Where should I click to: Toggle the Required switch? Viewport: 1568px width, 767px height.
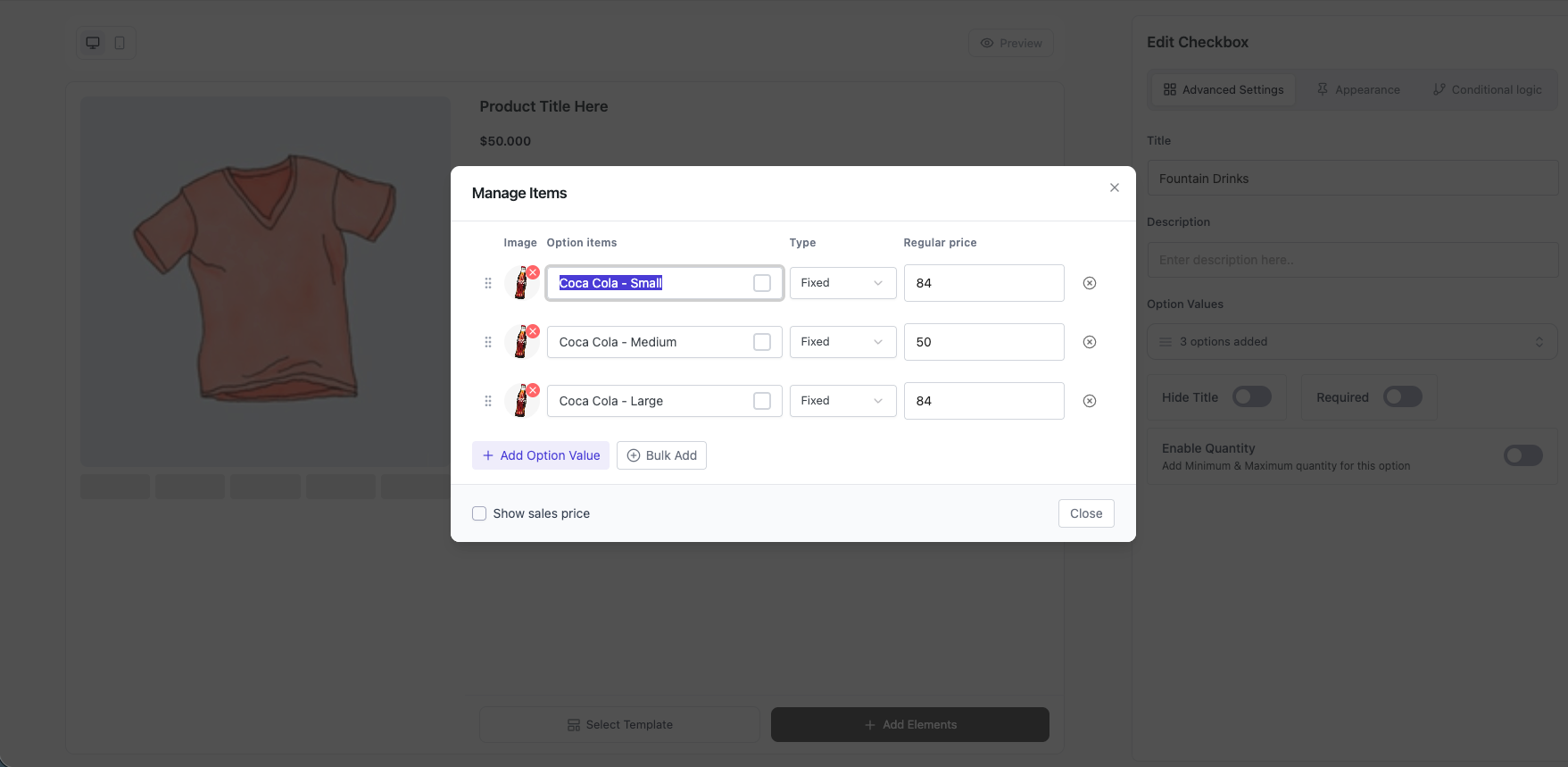[1403, 396]
